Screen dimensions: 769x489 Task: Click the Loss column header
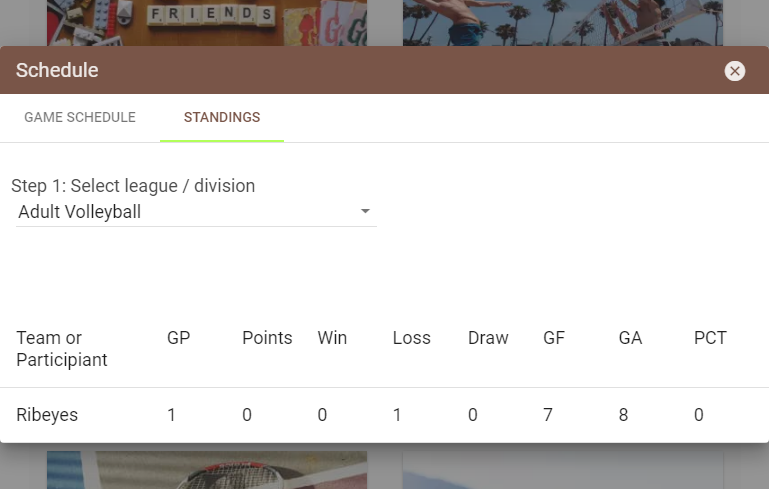pyautogui.click(x=412, y=338)
